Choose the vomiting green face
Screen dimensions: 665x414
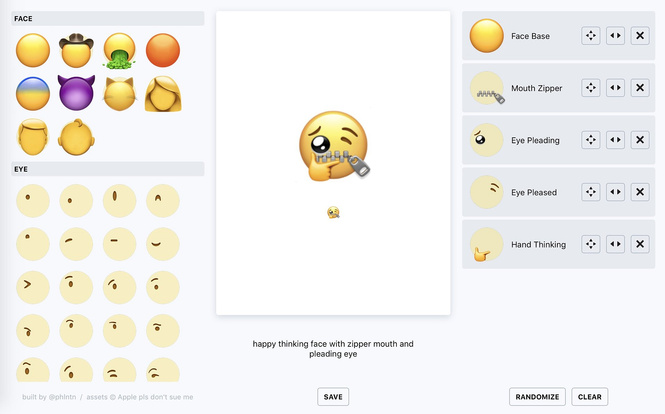[120, 50]
